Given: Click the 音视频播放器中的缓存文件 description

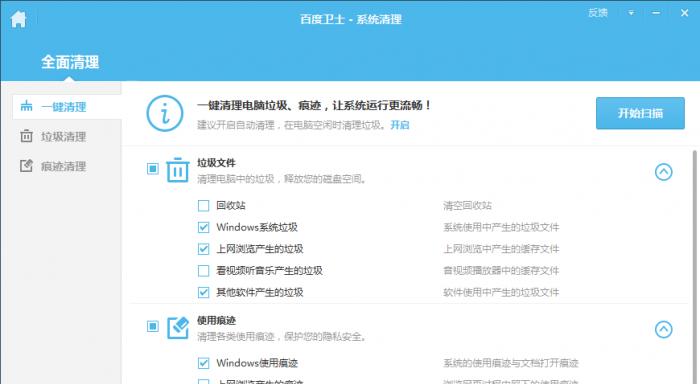Looking at the screenshot, I should pyautogui.click(x=501, y=271).
